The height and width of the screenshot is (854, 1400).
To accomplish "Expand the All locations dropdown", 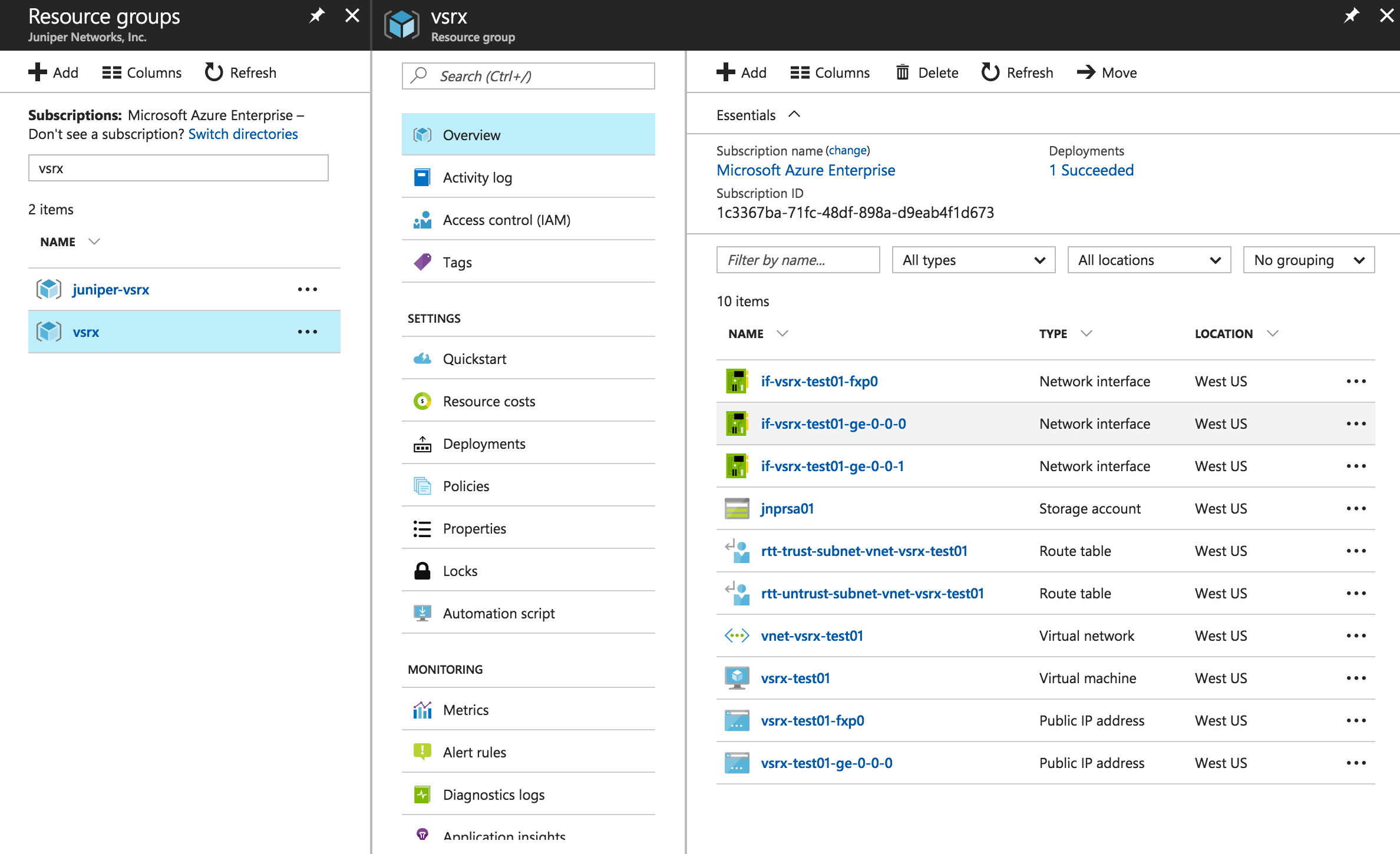I will tap(1149, 260).
